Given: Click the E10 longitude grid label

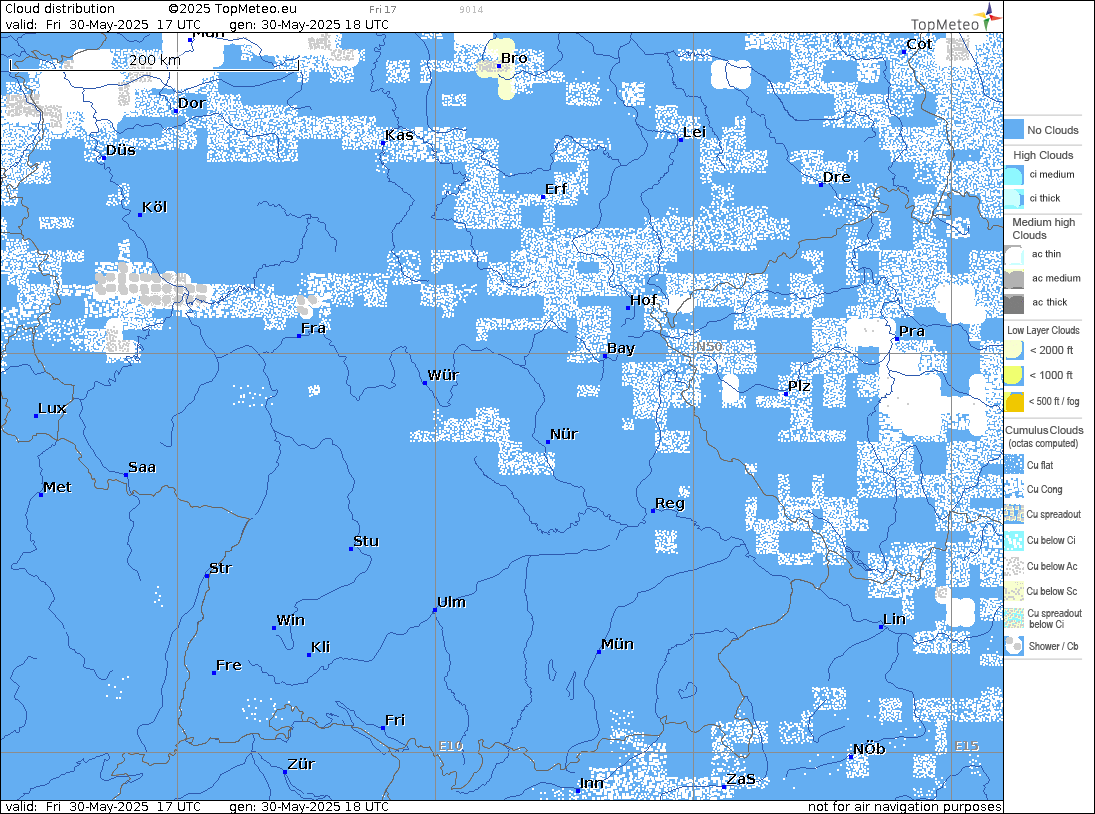Looking at the screenshot, I should point(451,746).
